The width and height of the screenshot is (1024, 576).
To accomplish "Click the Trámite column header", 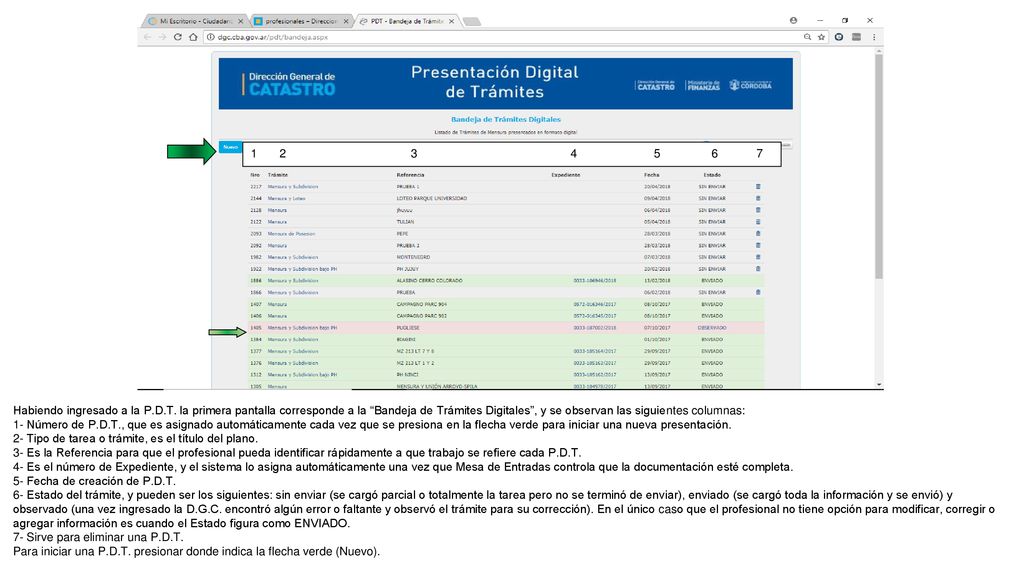I will 278,175.
